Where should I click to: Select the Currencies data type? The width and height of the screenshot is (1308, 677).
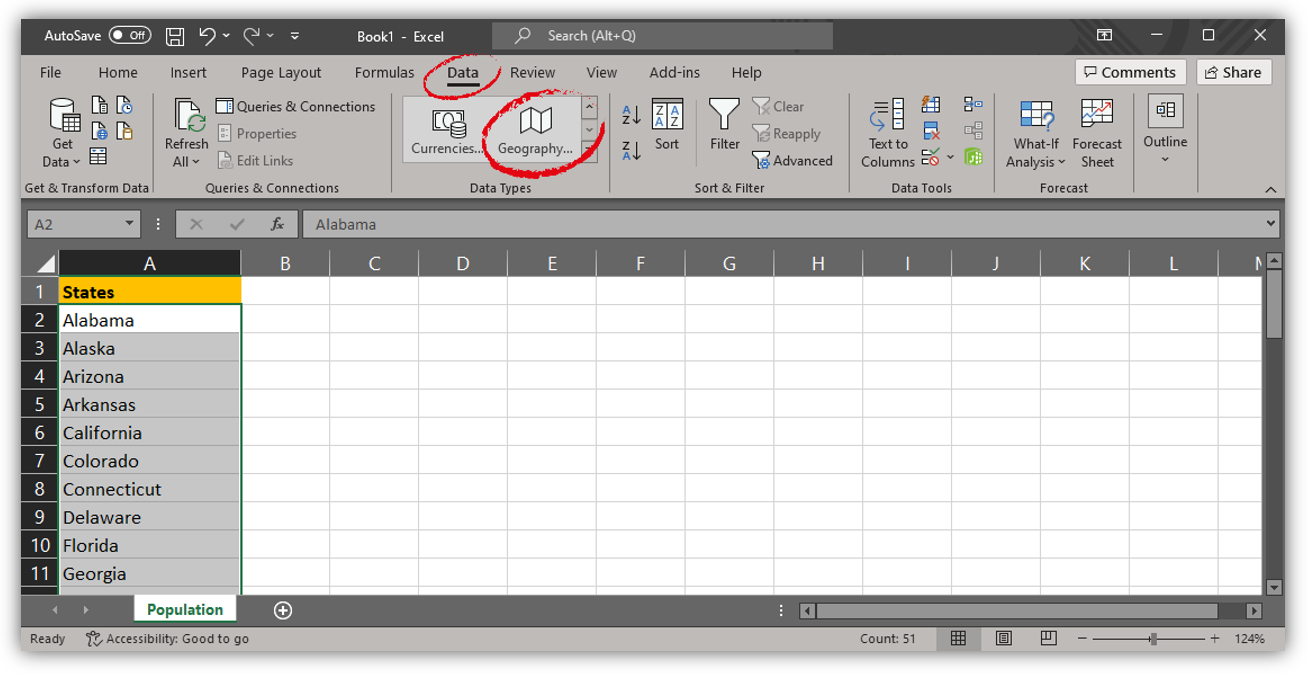coord(447,128)
